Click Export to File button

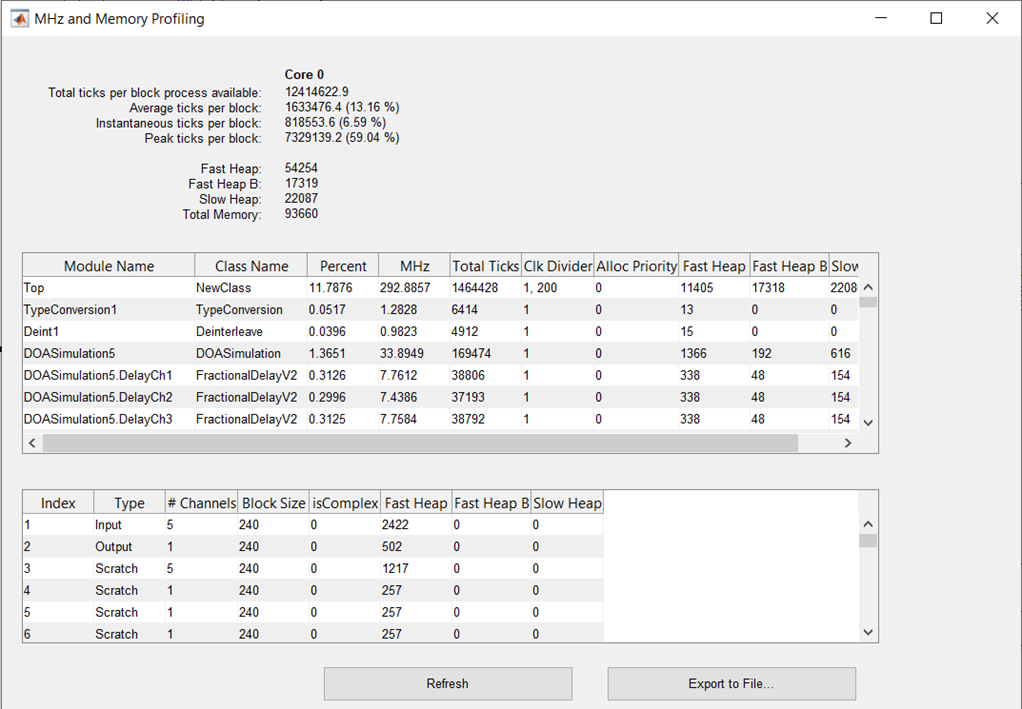click(x=731, y=684)
